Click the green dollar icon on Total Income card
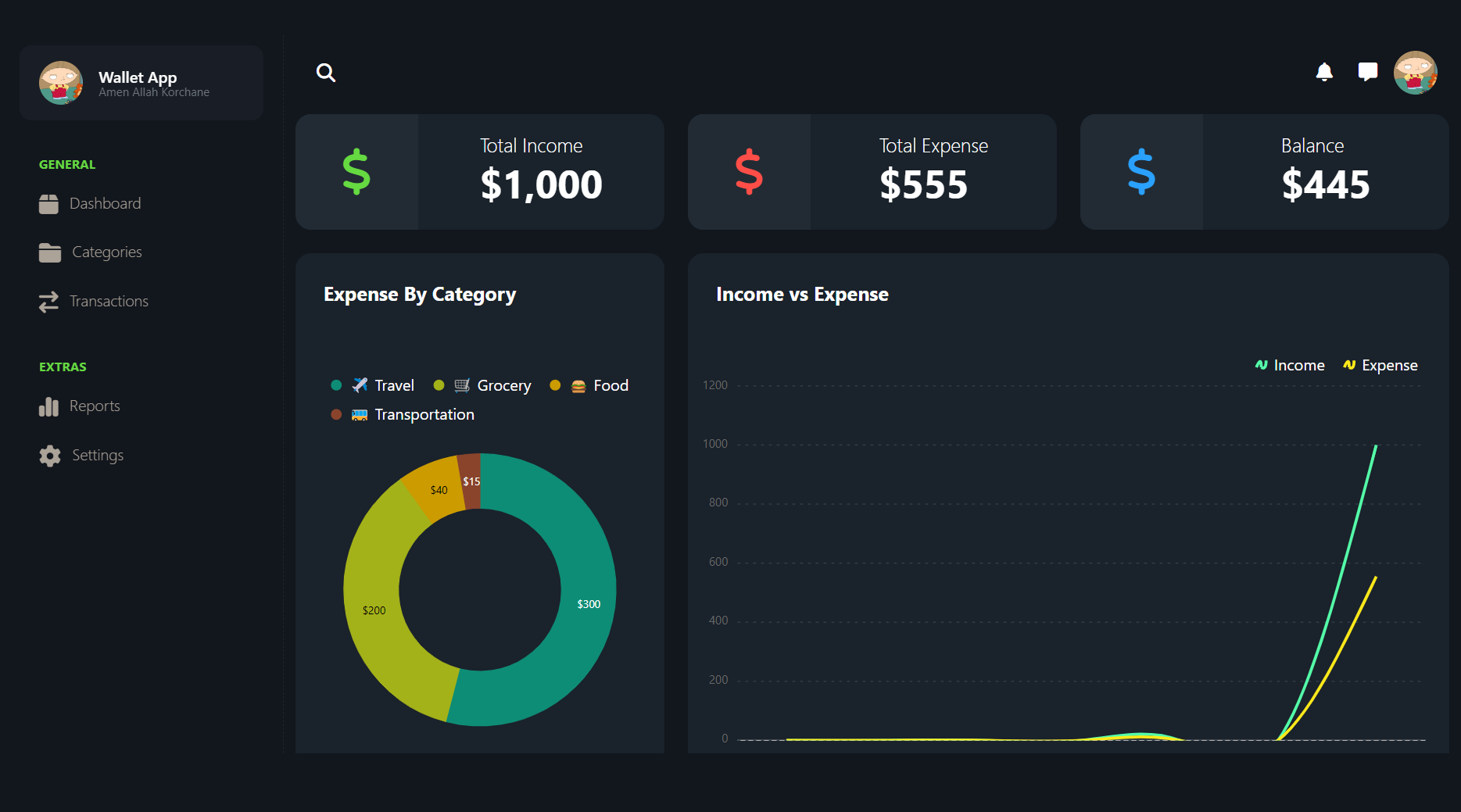The height and width of the screenshot is (812, 1461). [356, 172]
